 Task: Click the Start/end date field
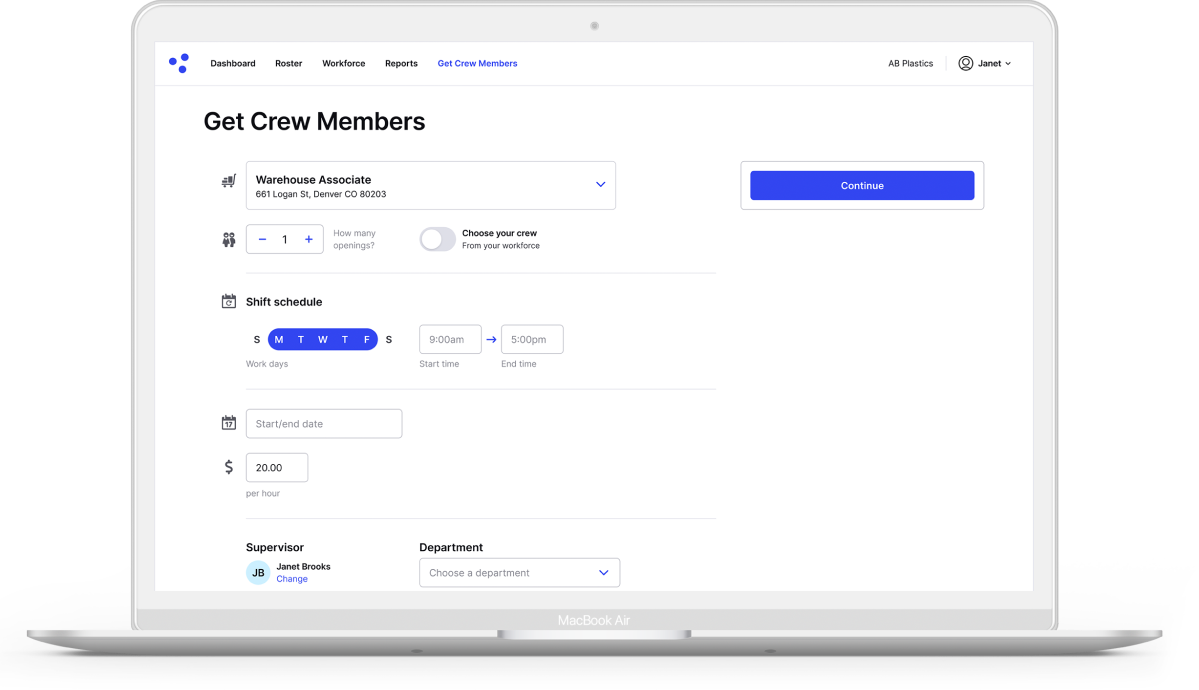click(324, 424)
